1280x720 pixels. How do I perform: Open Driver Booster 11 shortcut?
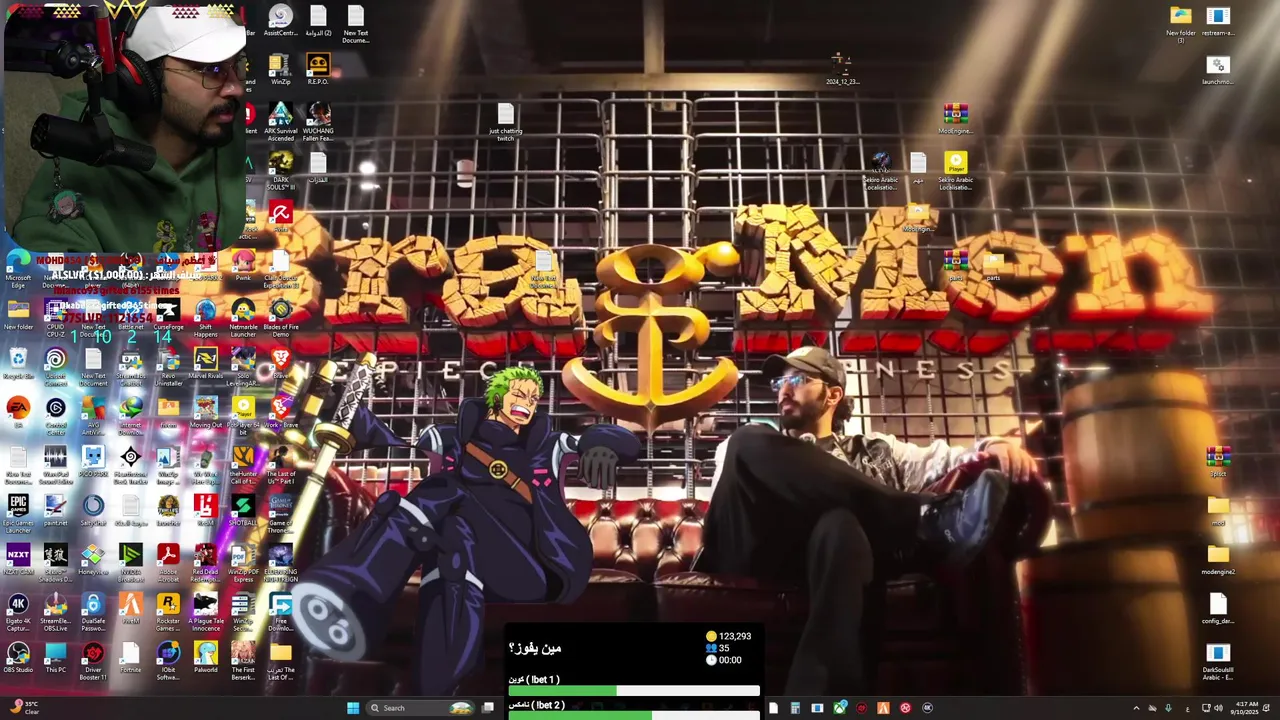(x=93, y=661)
